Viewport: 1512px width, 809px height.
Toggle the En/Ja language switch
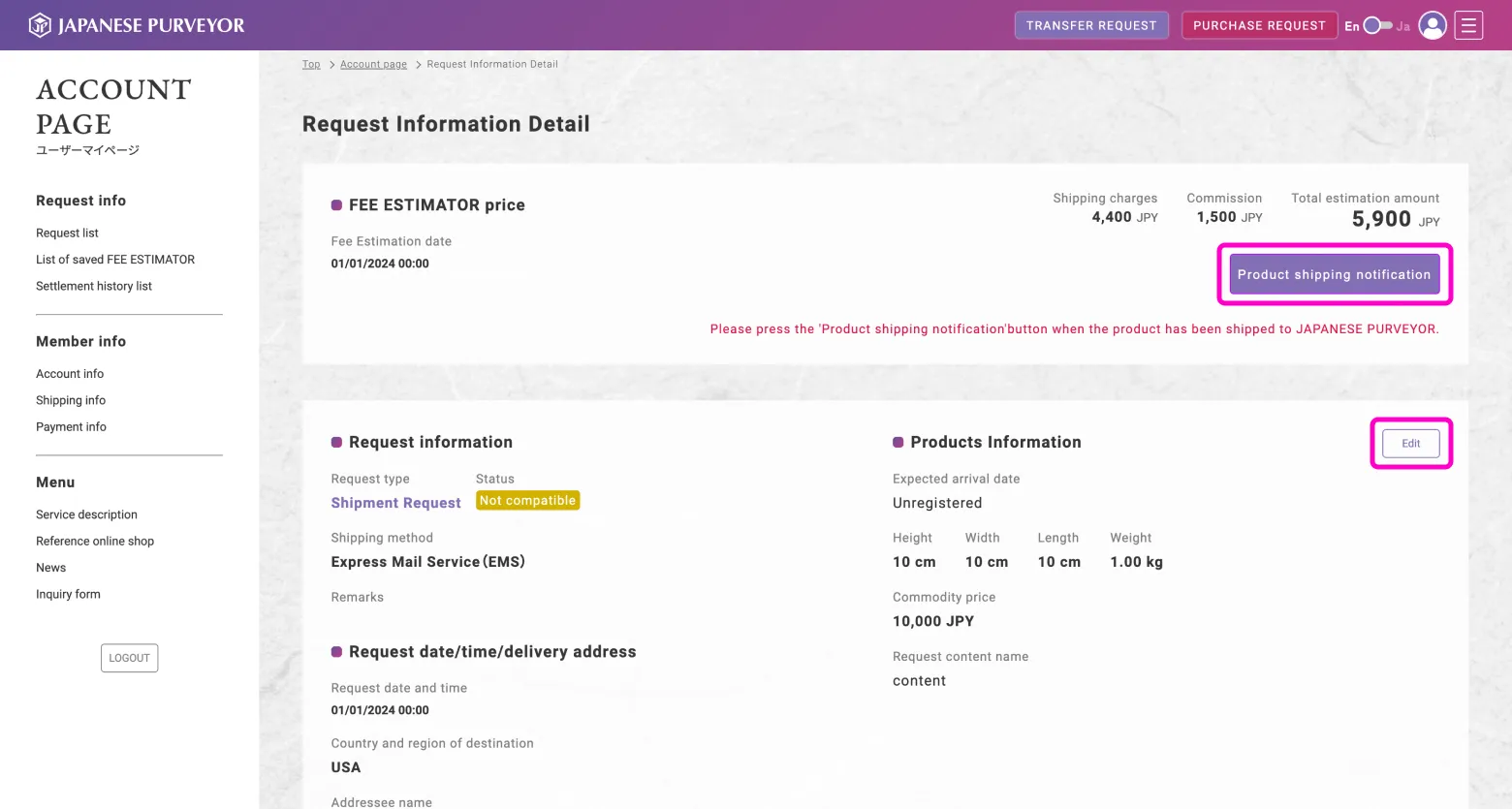pos(1376,26)
